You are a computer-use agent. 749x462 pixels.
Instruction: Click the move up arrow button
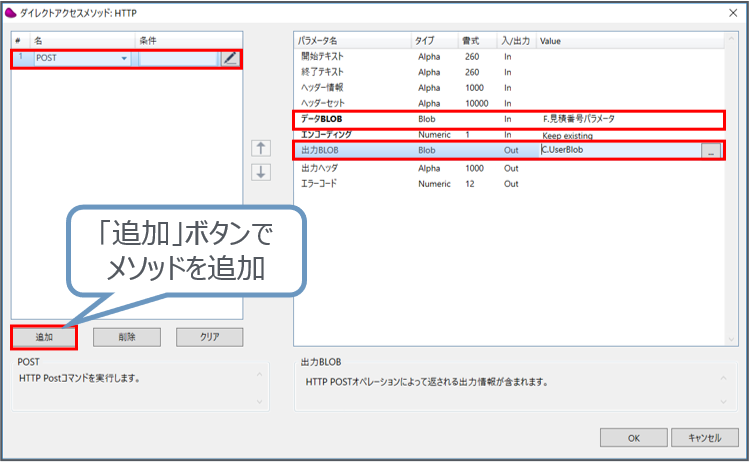tap(260, 148)
